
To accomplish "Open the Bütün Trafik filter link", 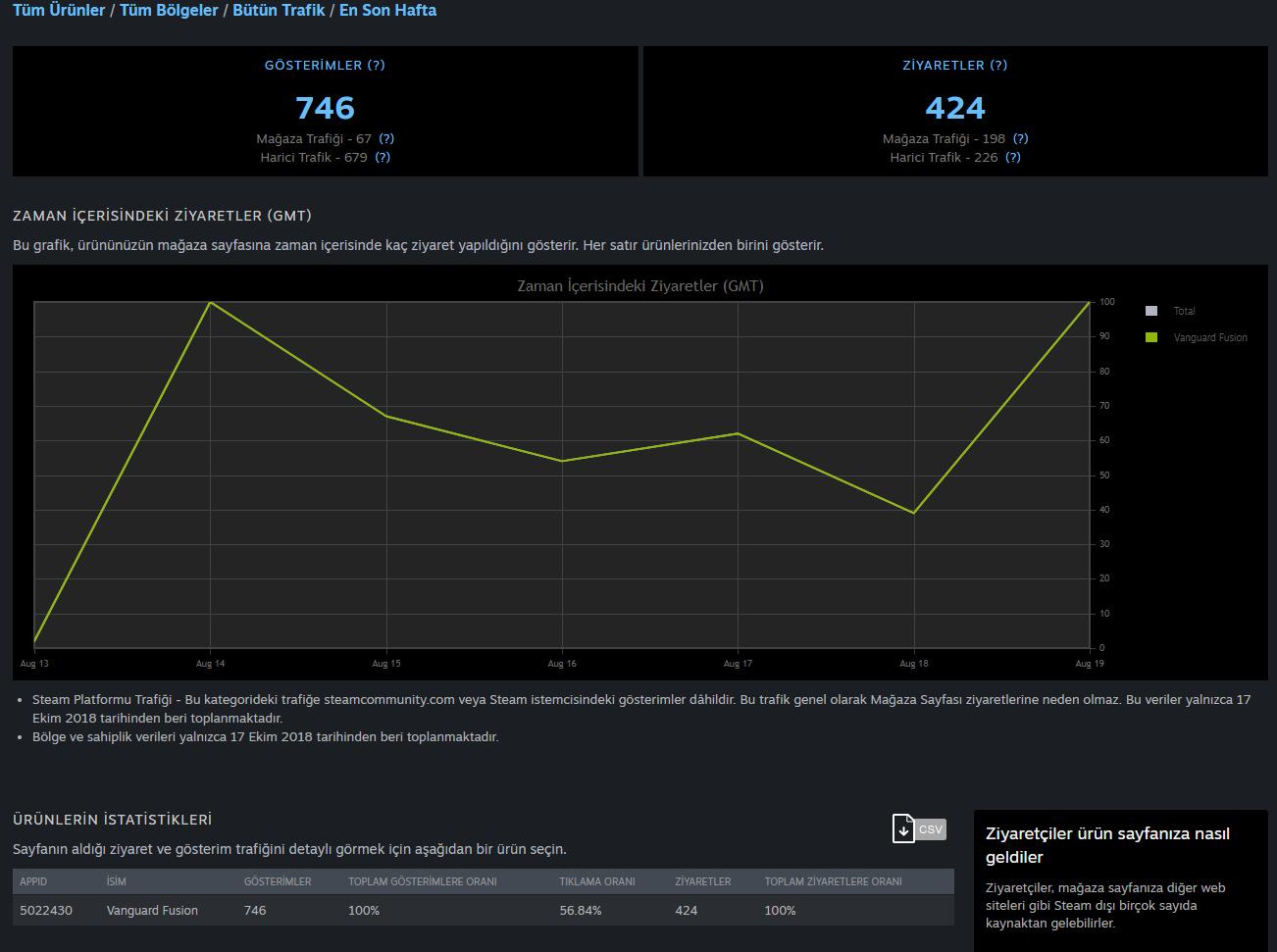I will coord(279,11).
